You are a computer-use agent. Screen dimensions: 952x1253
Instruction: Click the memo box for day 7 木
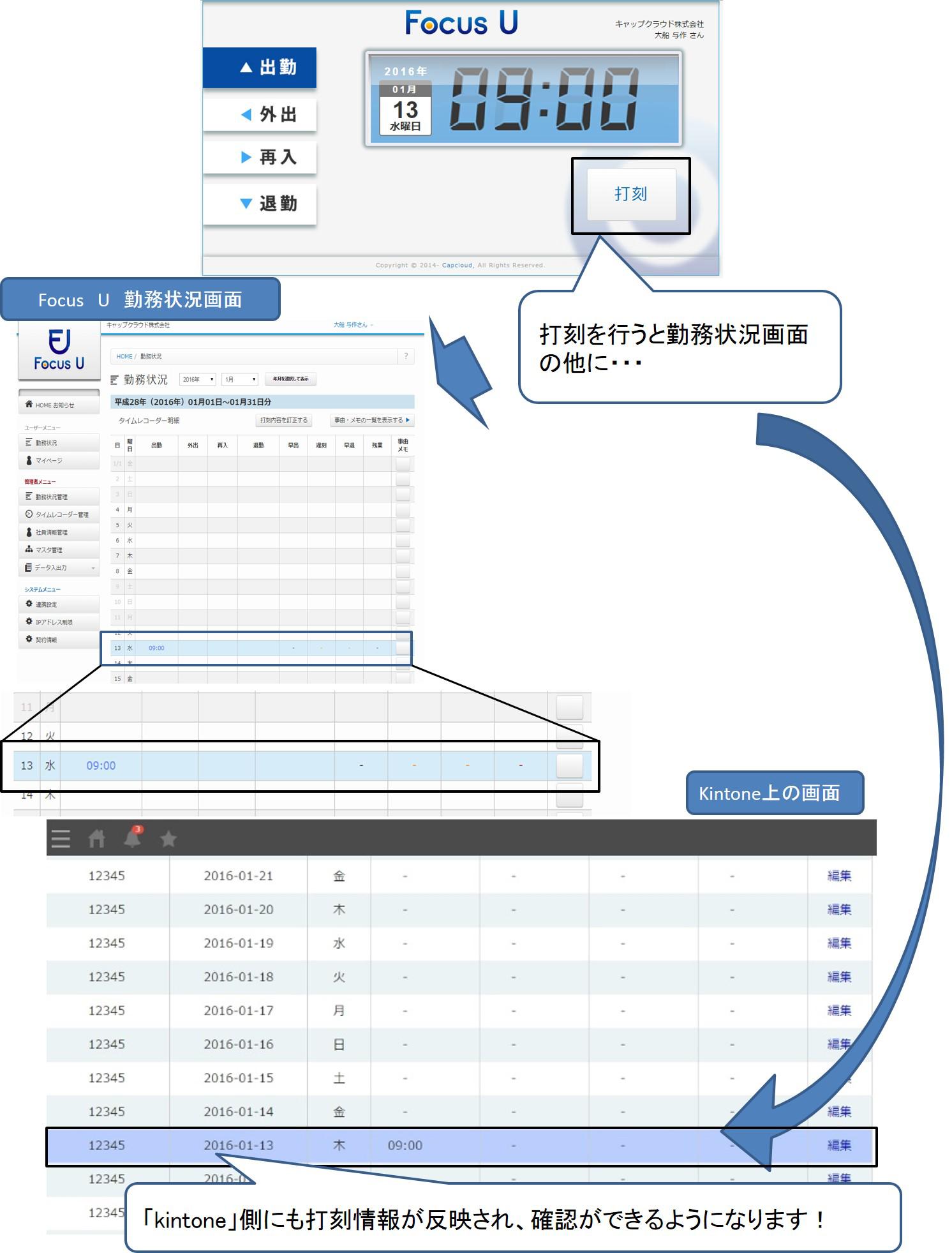403,556
